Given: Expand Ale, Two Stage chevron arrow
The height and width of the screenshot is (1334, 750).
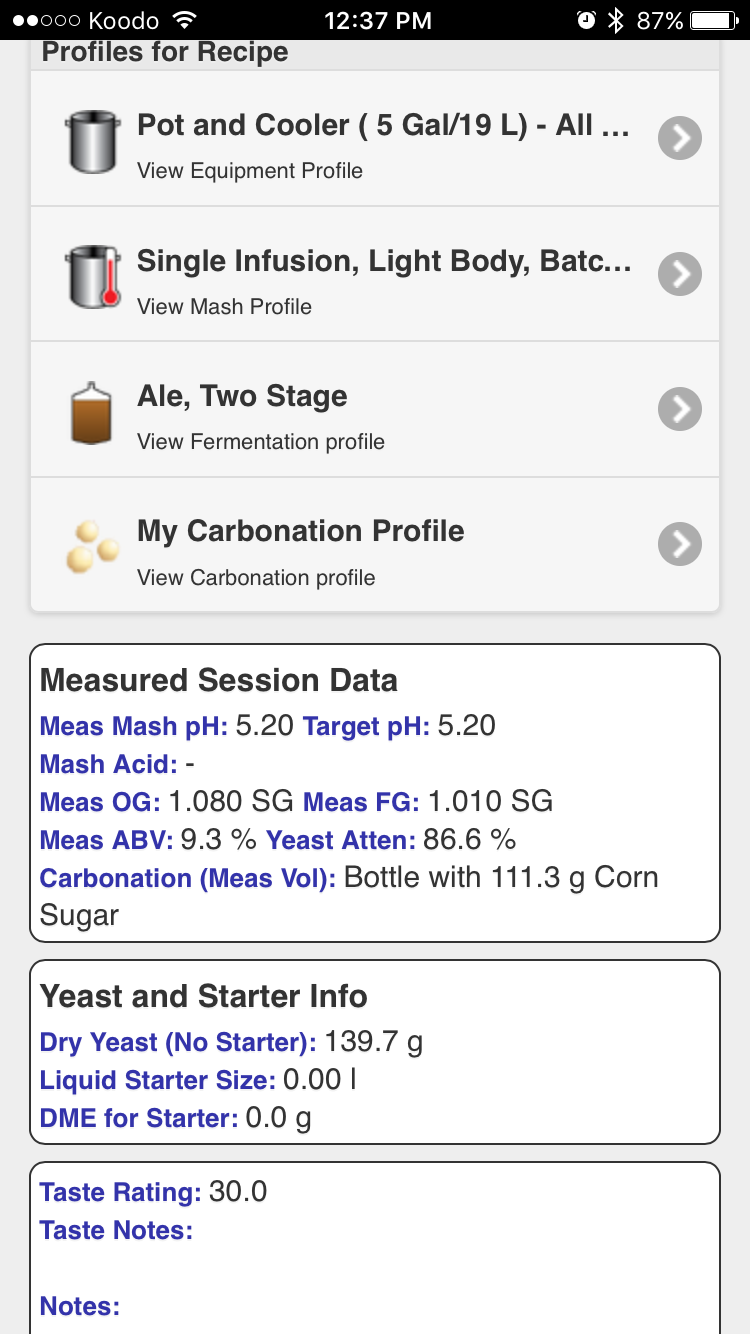Looking at the screenshot, I should (x=680, y=409).
